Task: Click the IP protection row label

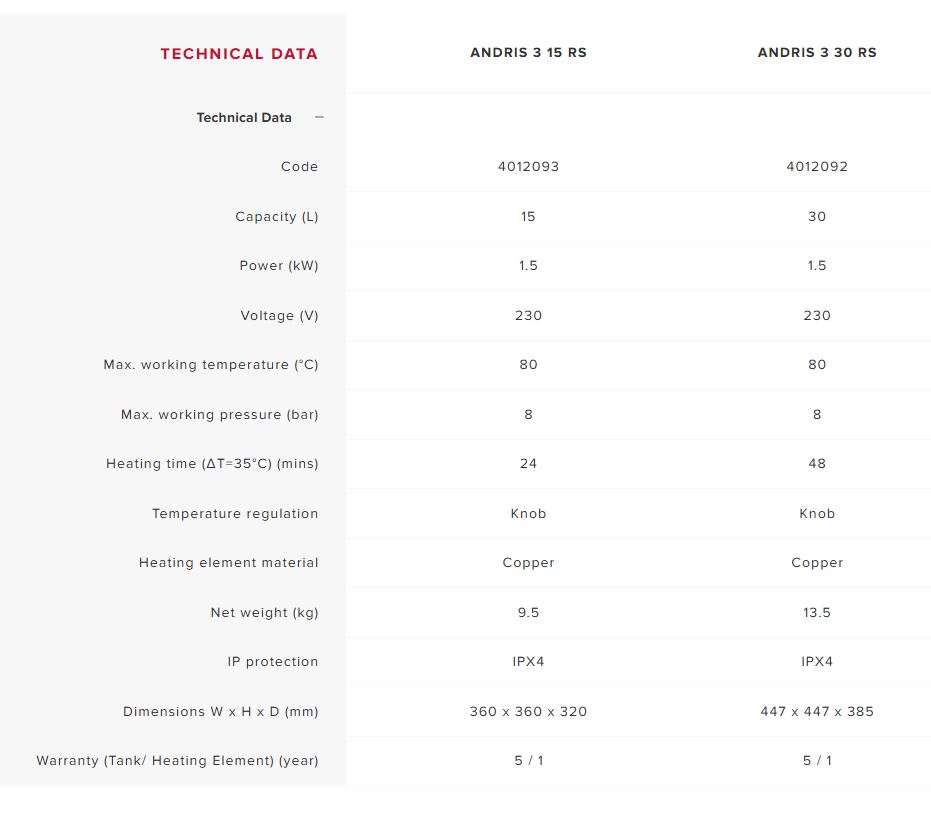Action: point(273,661)
